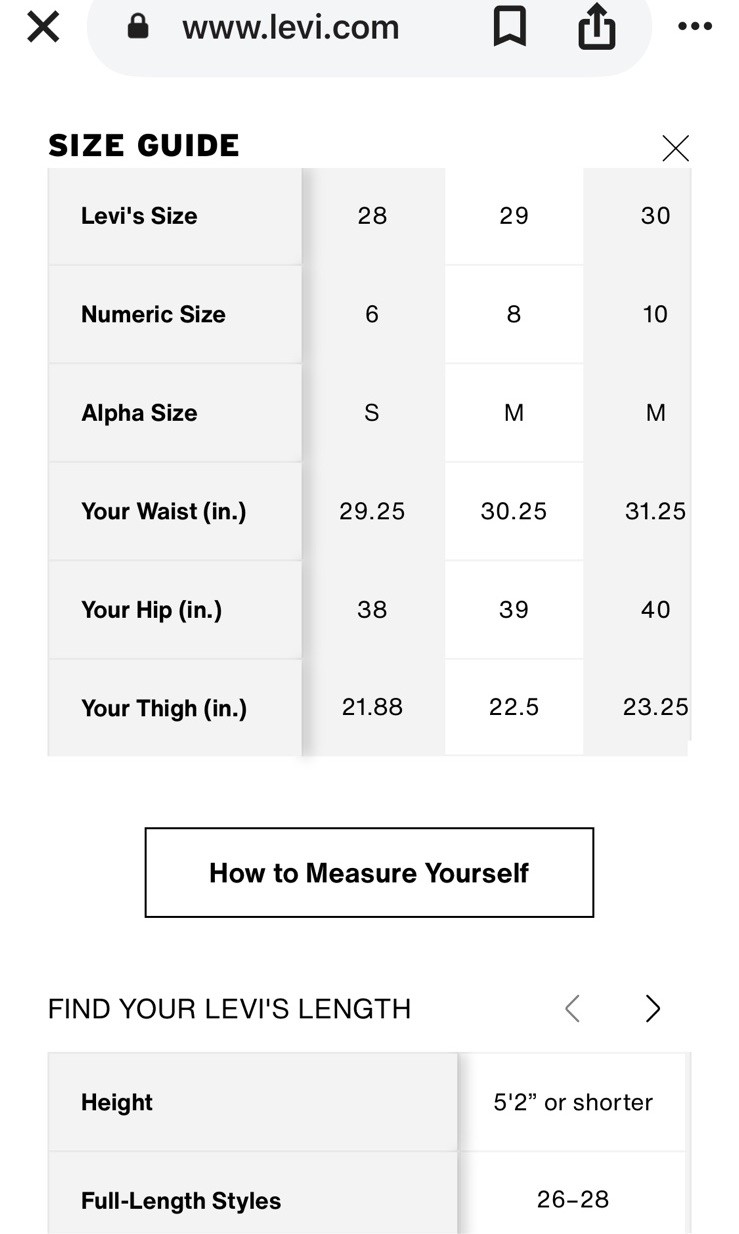Tap the Numeric Size 8 cell
The height and width of the screenshot is (1234, 739).
tap(514, 314)
